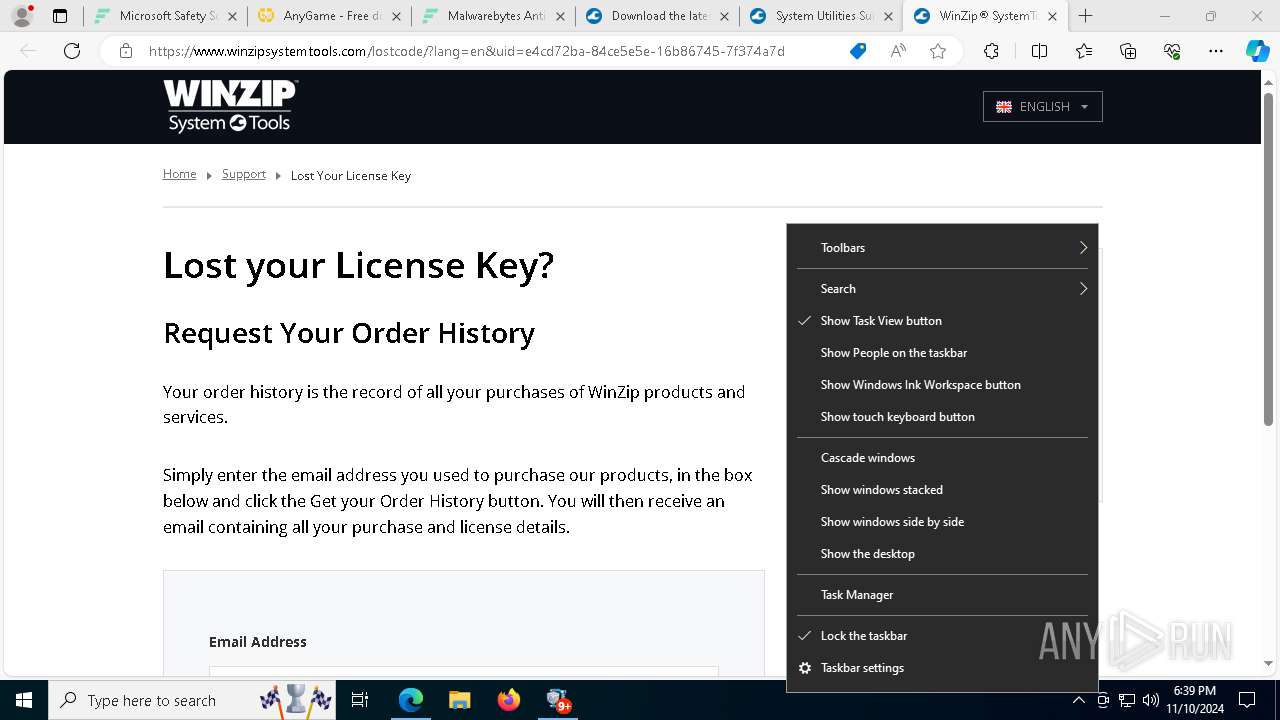Toggle Lock the taskbar option
Image resolution: width=1280 pixels, height=720 pixels.
(942, 636)
